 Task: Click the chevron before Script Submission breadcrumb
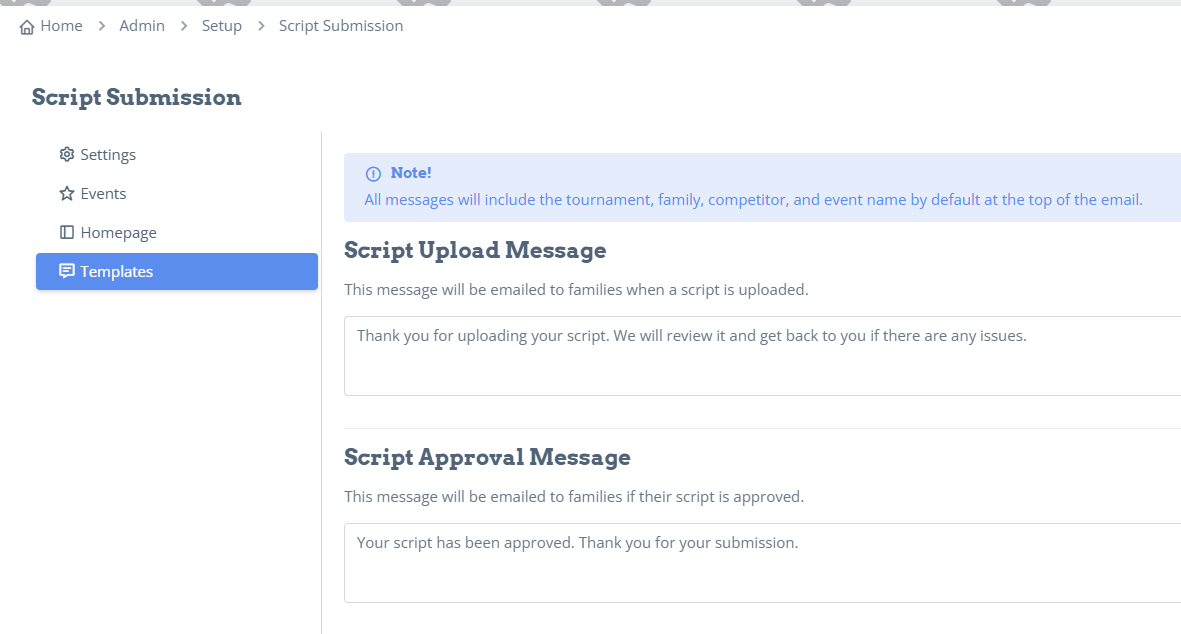click(261, 26)
